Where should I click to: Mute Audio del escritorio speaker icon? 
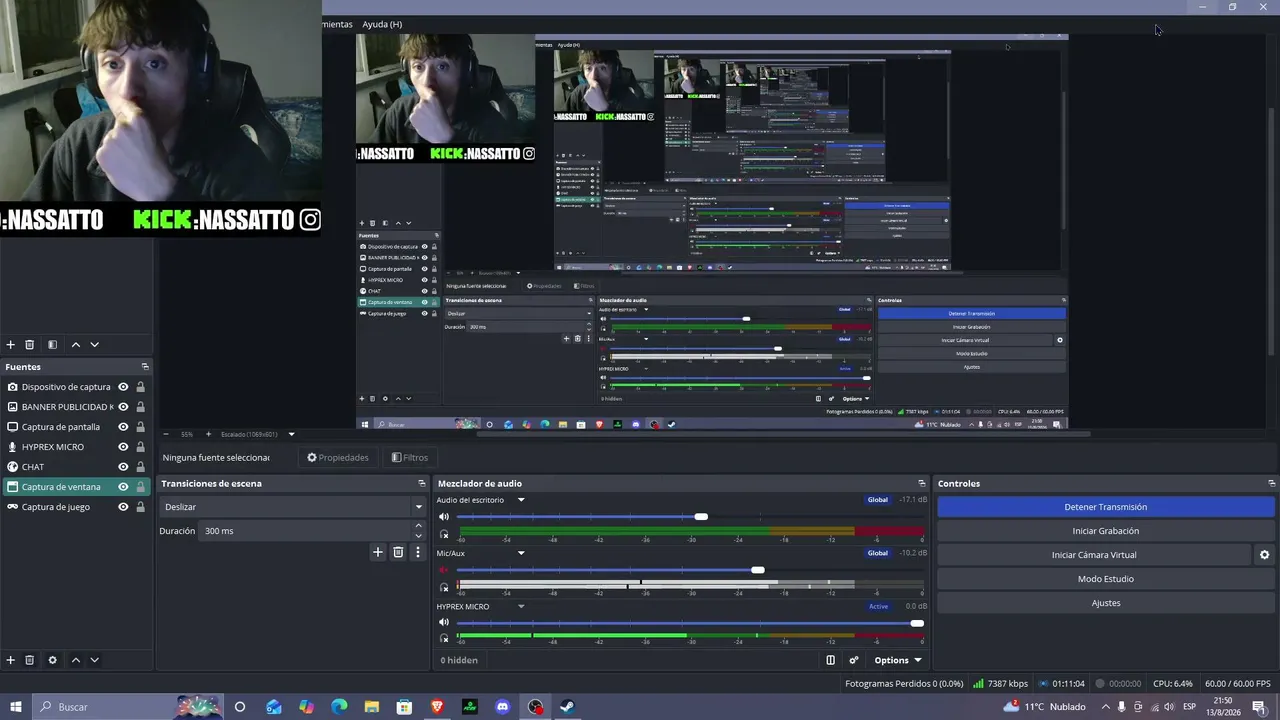pos(444,517)
